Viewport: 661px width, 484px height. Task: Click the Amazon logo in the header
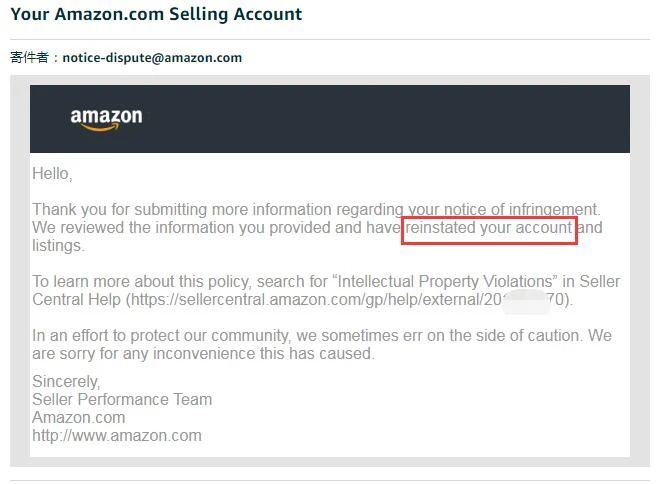[x=106, y=119]
